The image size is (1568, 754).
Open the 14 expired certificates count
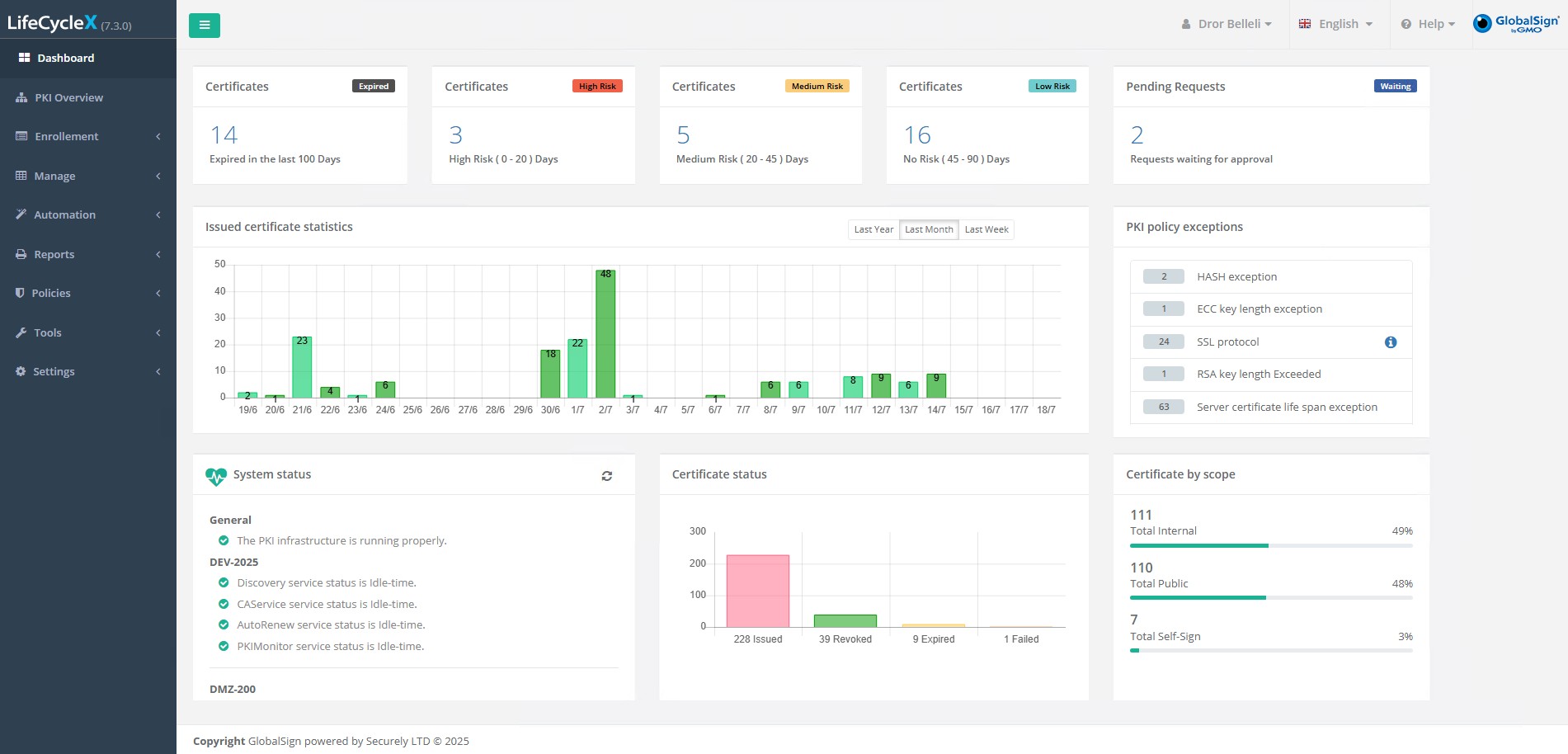(x=224, y=135)
